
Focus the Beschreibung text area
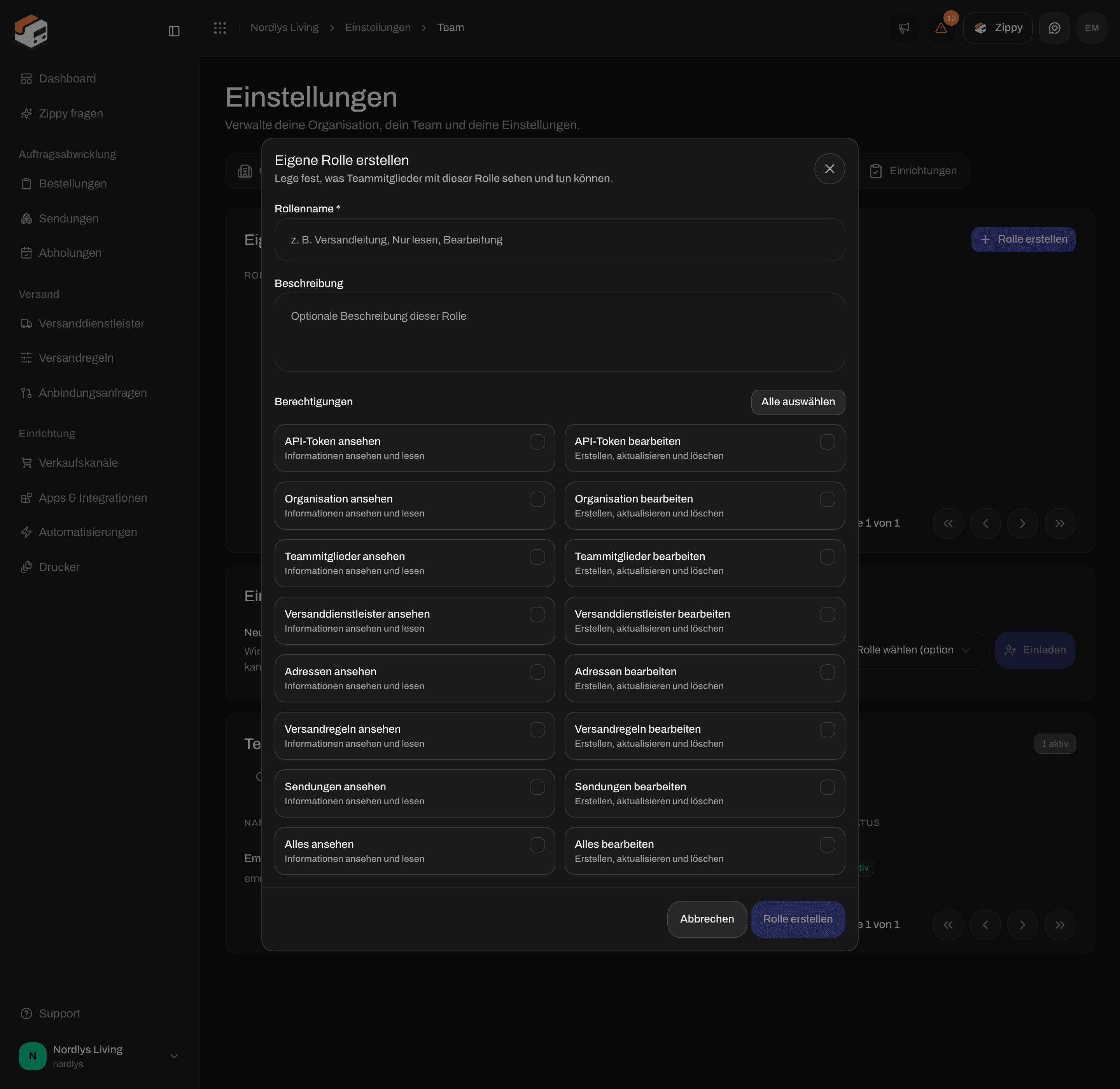[560, 332]
